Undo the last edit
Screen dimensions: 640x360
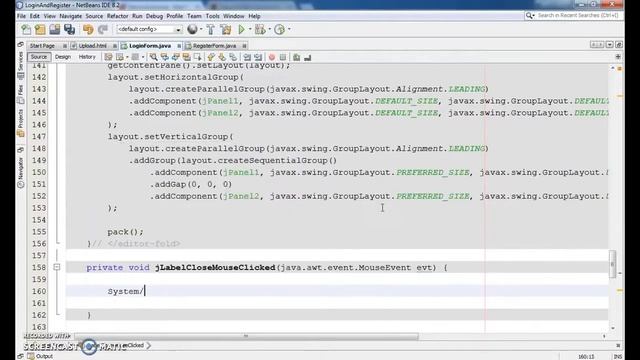click(x=88, y=29)
